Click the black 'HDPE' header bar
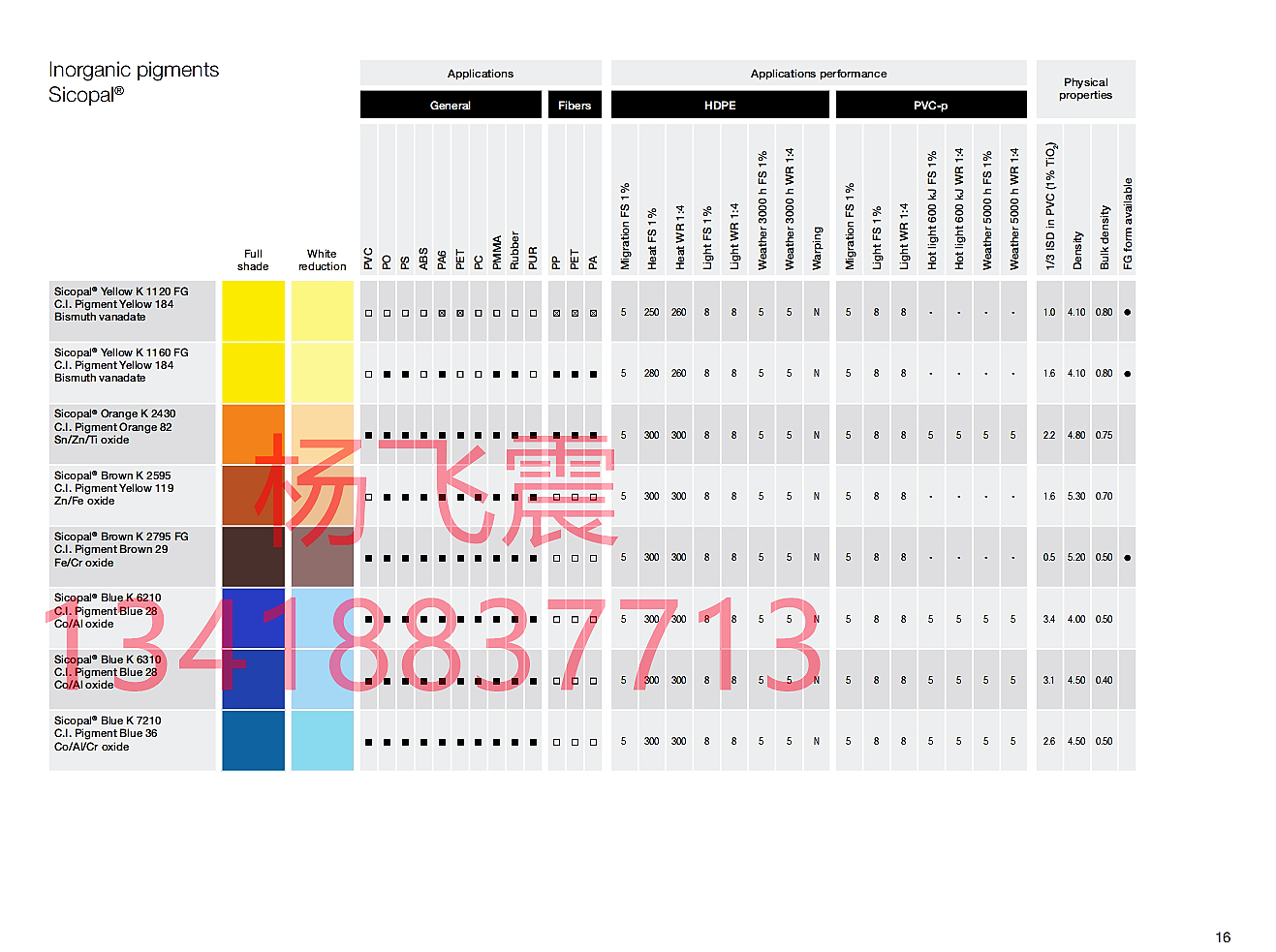This screenshot has height=952, width=1276. [x=720, y=105]
